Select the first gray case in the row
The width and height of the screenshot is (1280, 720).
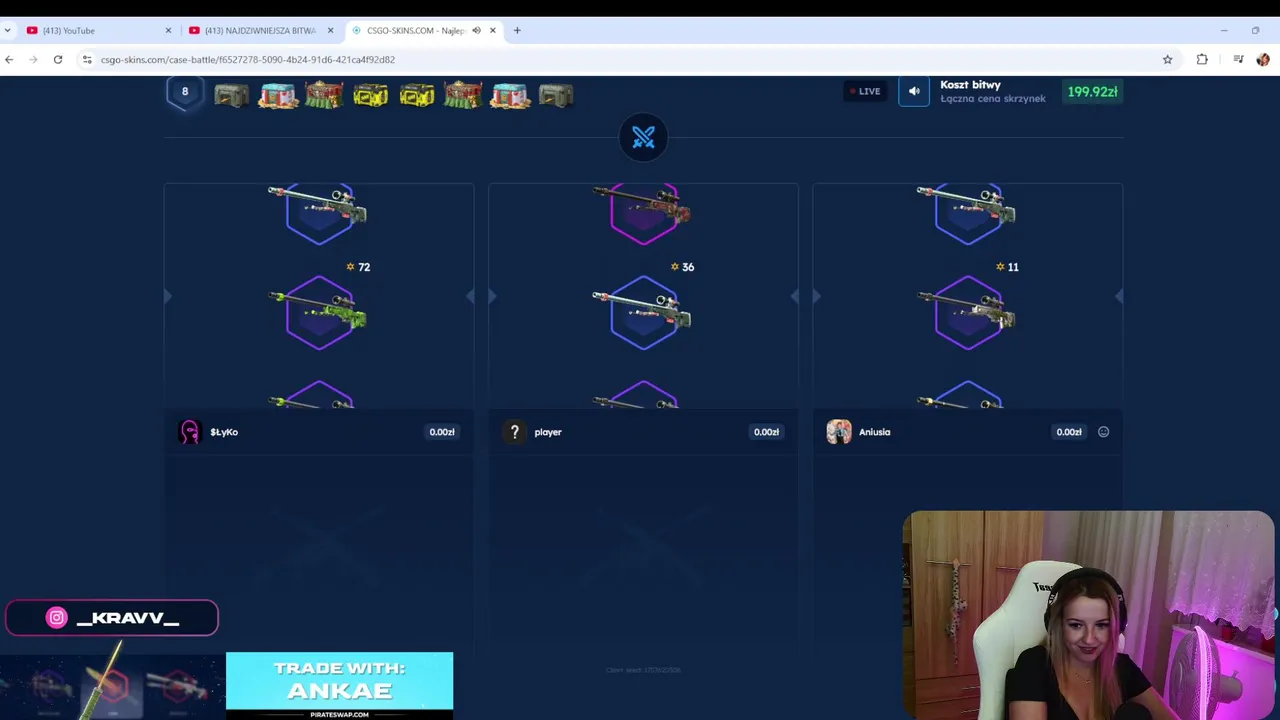pos(231,96)
